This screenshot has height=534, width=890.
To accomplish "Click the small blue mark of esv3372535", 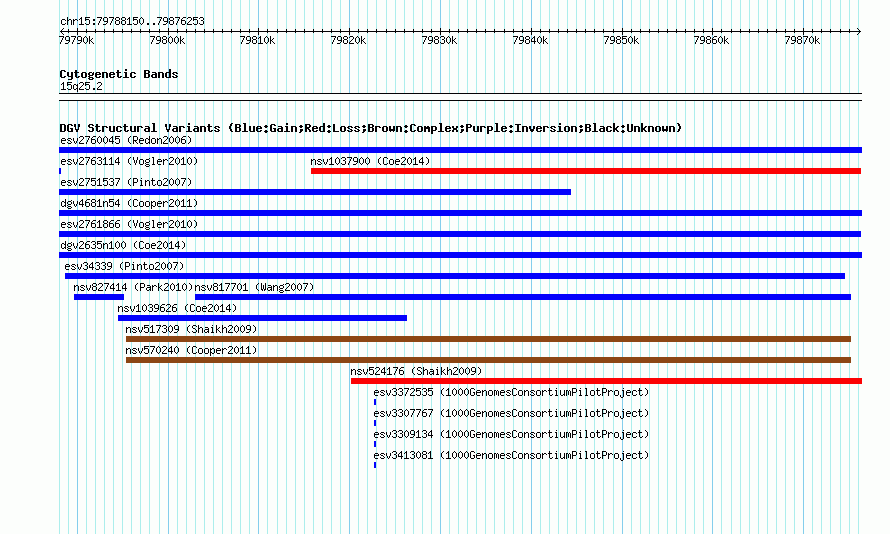I will 375,402.
